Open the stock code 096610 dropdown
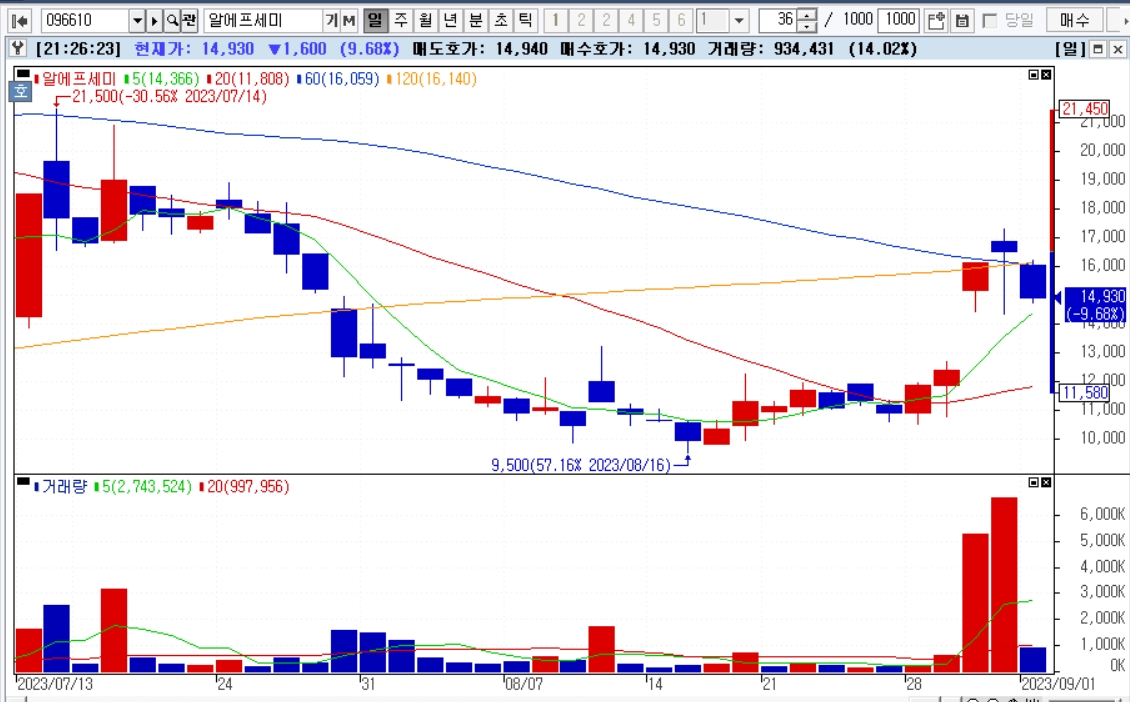Screen dimensions: 1130x702 pos(137,21)
